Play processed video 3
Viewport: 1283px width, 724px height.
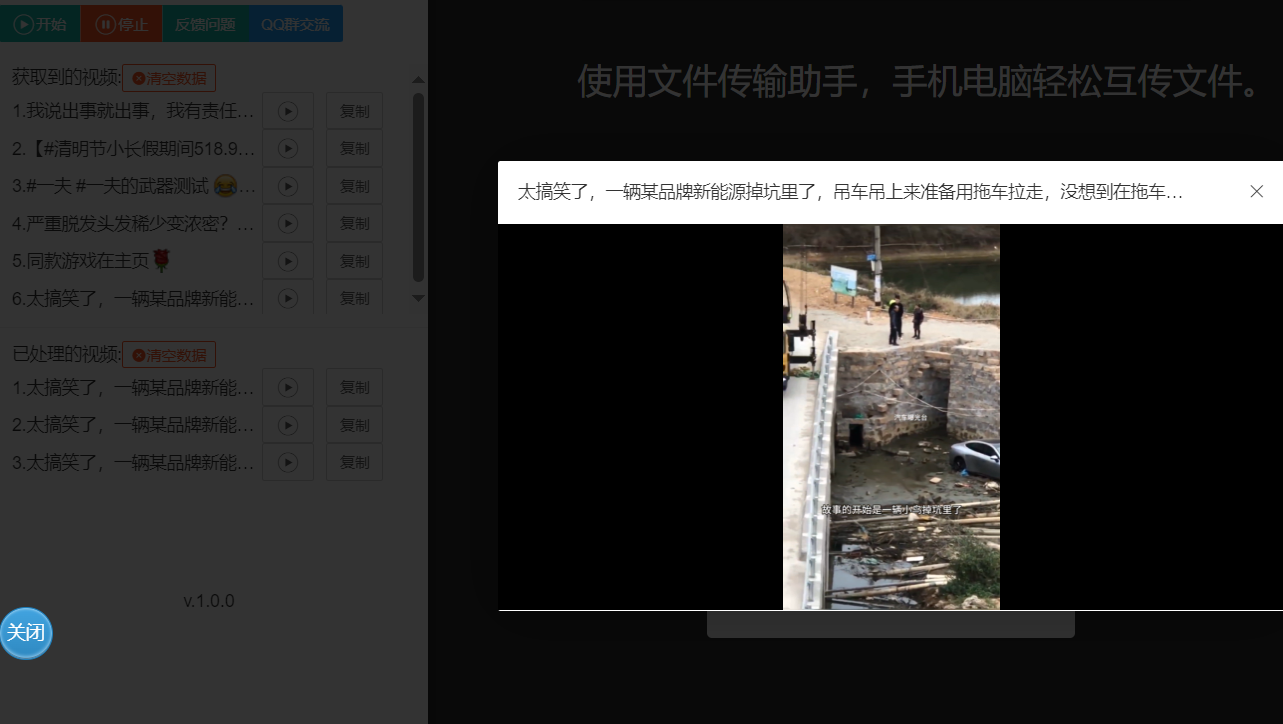288,462
